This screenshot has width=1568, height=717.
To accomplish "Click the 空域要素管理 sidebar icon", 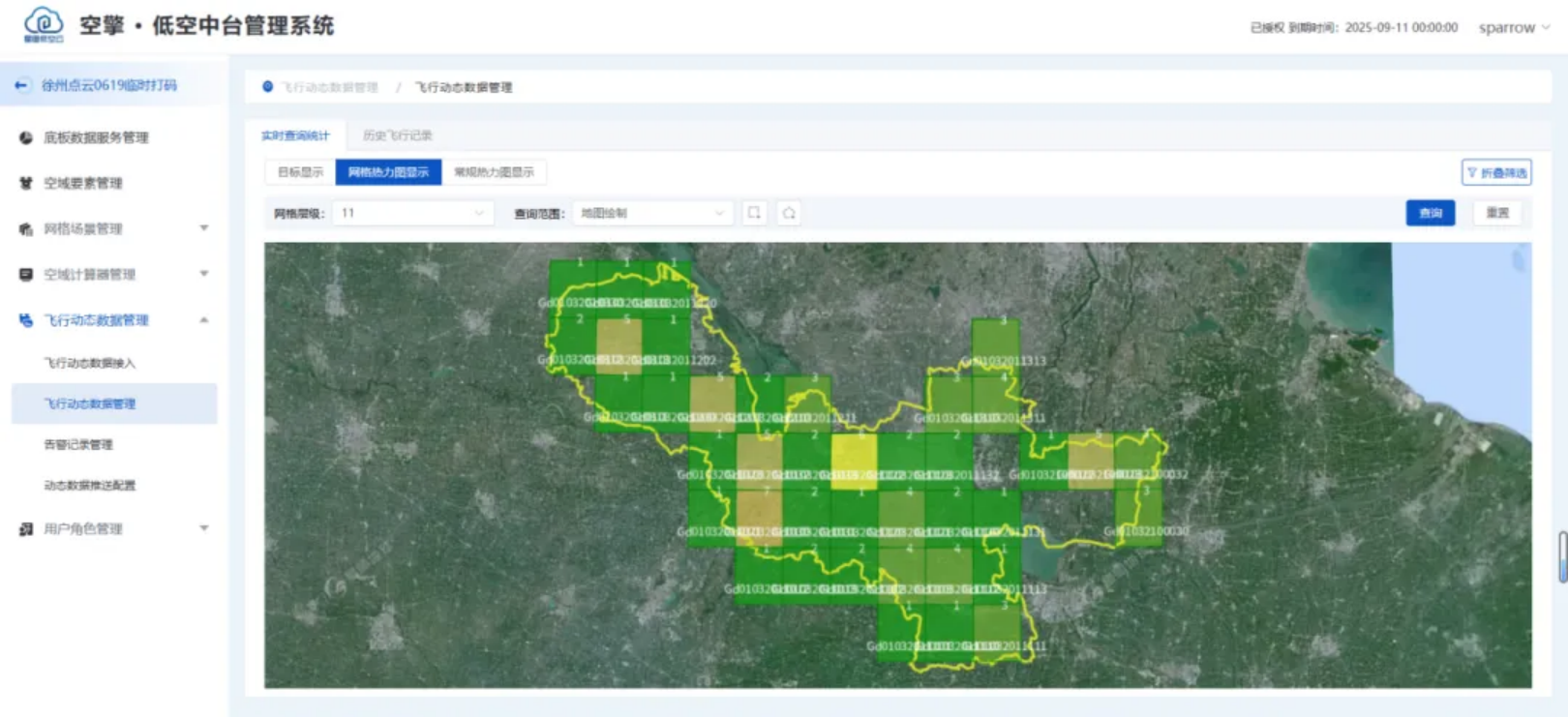I will click(x=26, y=183).
